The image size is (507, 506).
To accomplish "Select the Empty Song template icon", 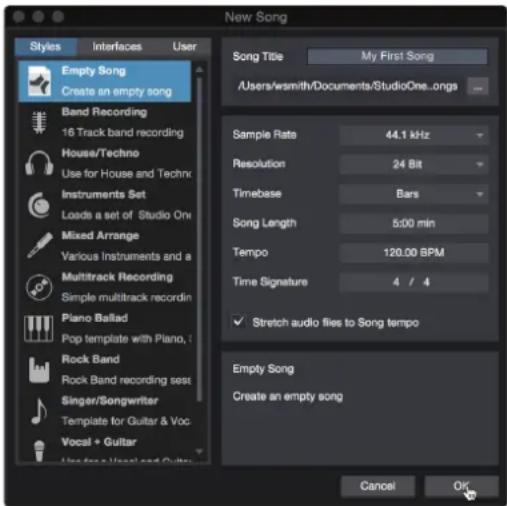I will (x=39, y=81).
